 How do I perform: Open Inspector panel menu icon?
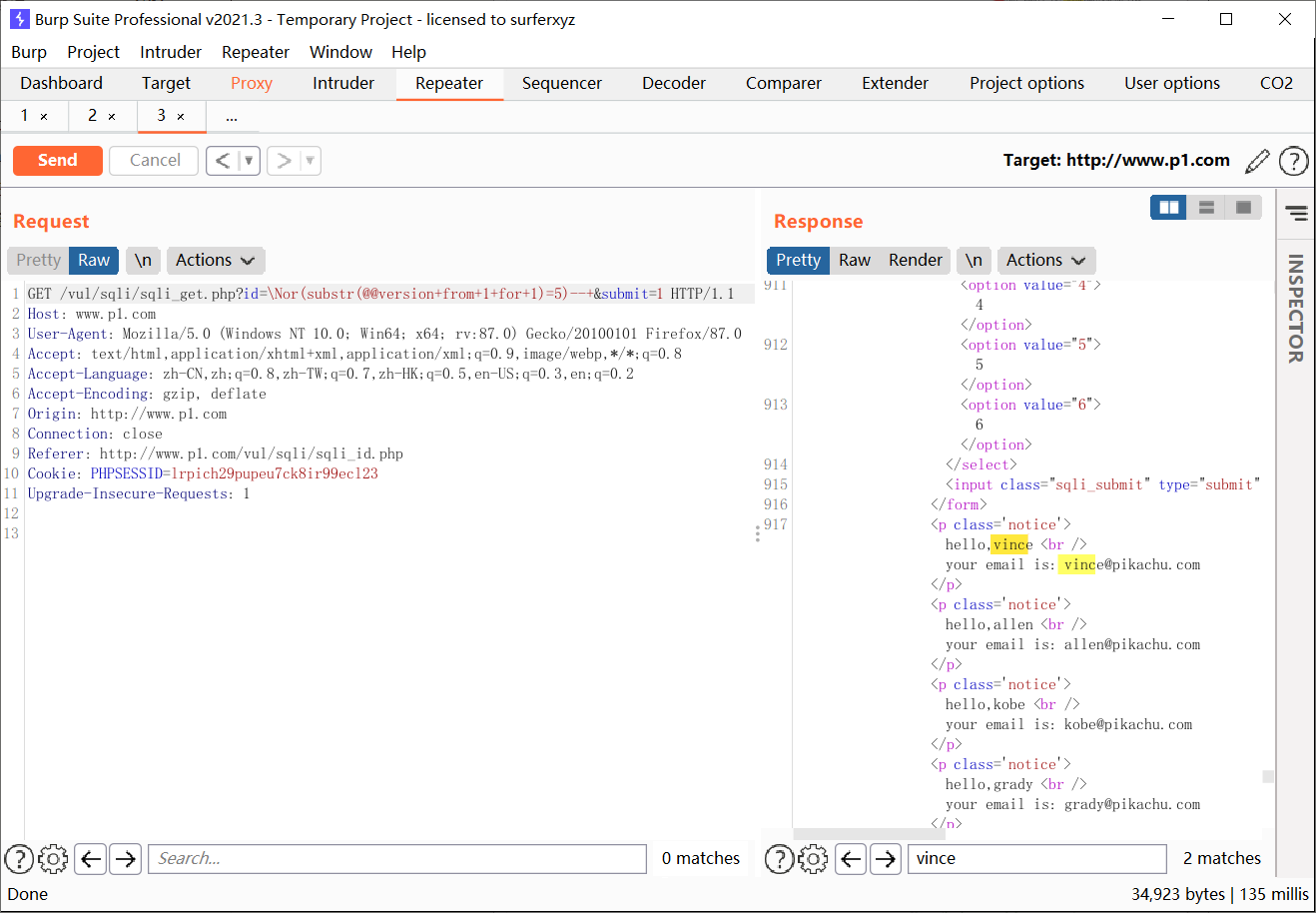click(x=1296, y=213)
